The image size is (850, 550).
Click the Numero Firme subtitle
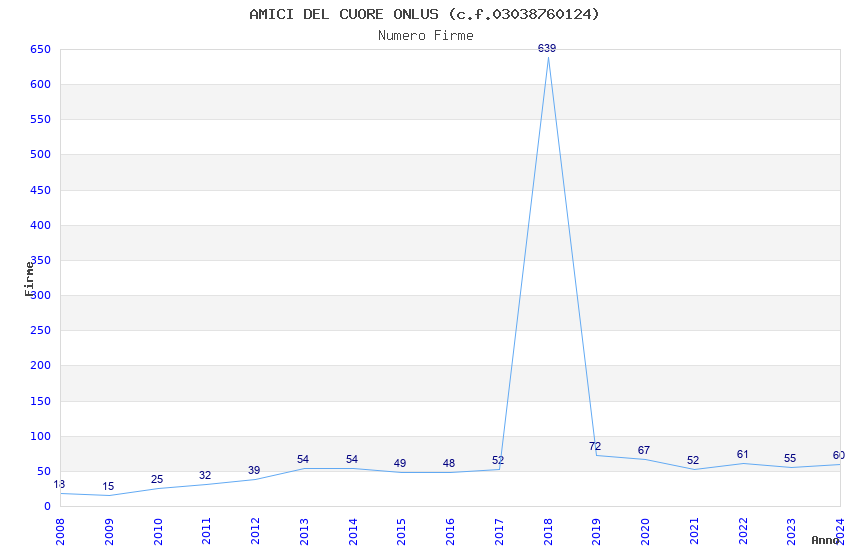pos(425,35)
